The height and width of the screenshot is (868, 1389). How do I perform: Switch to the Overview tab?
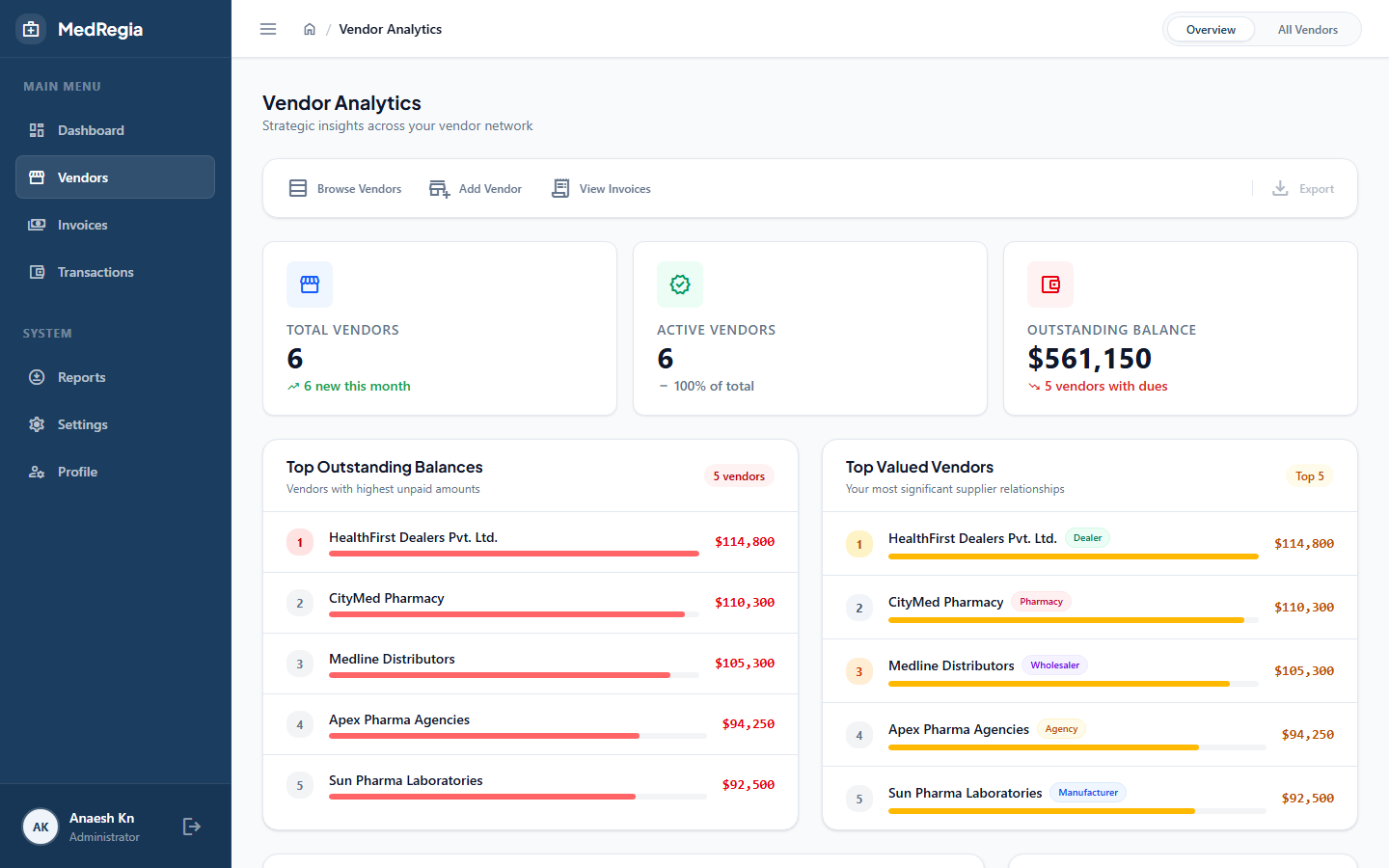pyautogui.click(x=1211, y=29)
